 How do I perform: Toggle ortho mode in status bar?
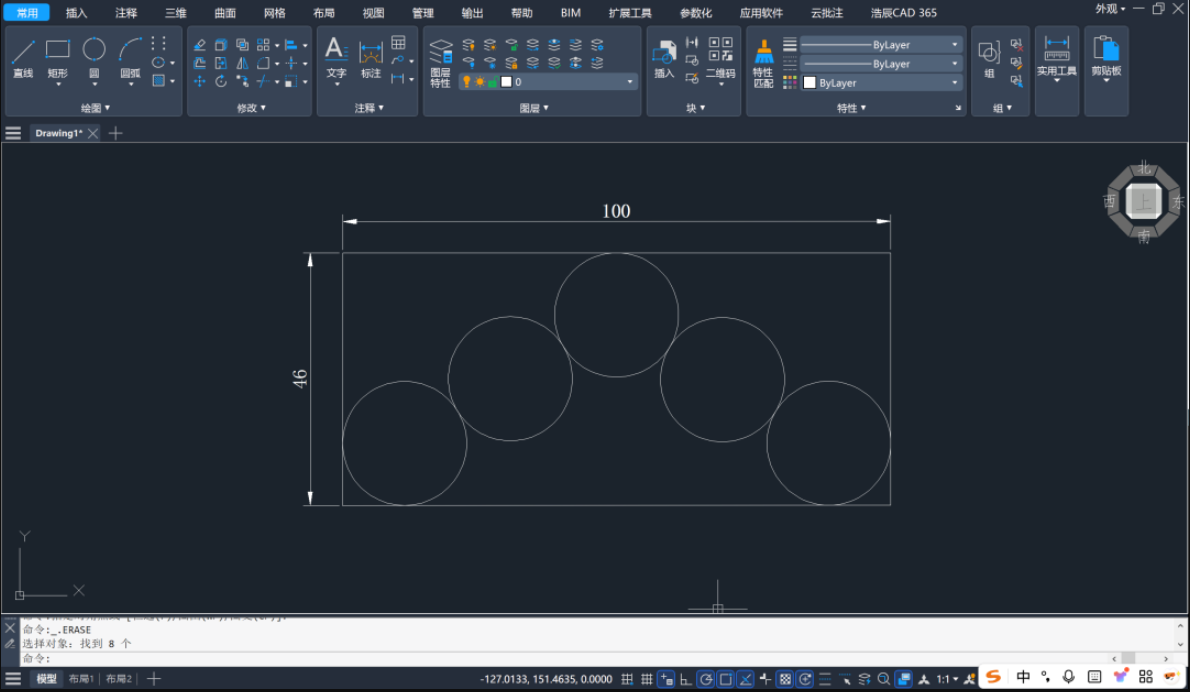[686, 679]
